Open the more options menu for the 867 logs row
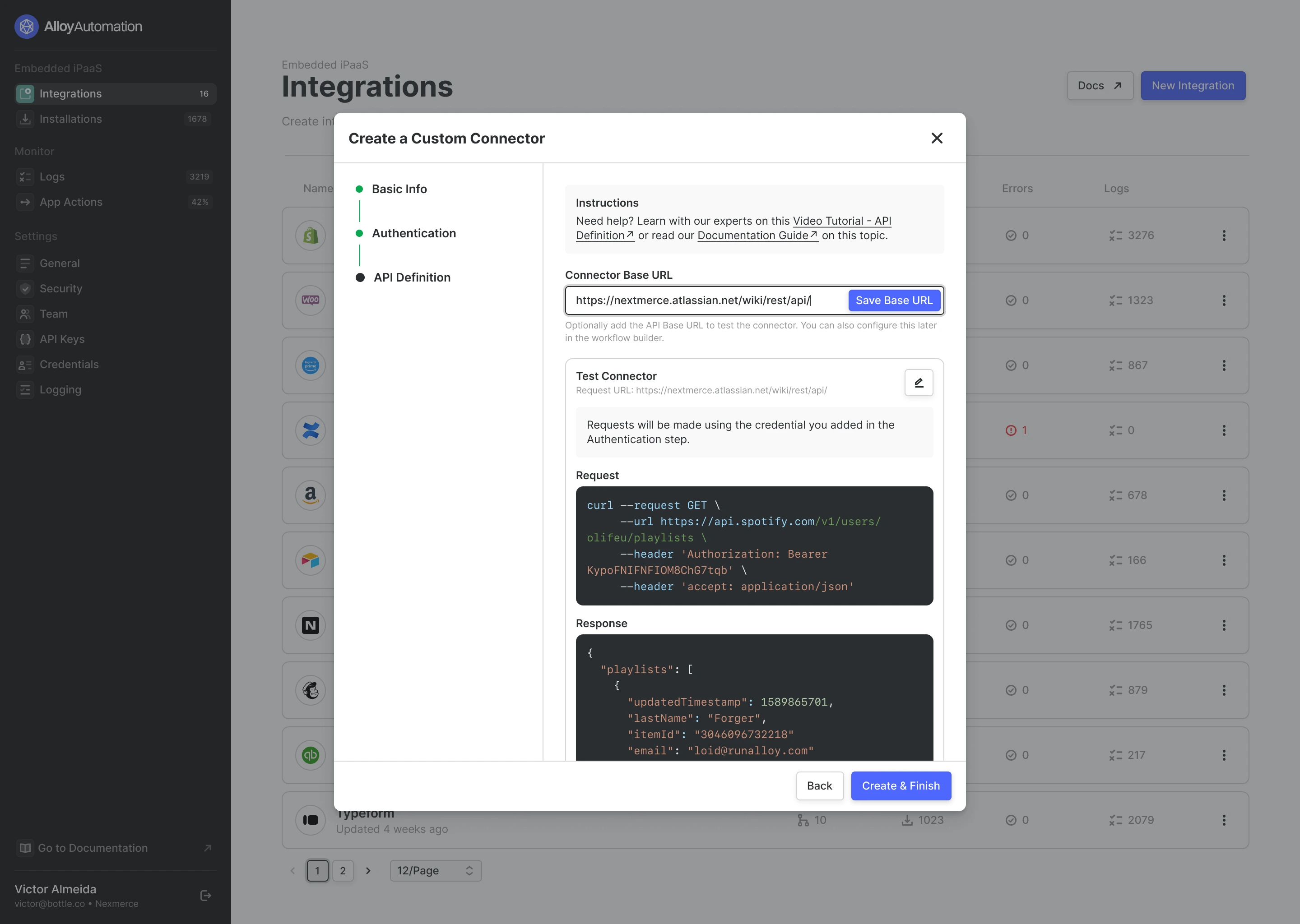1300x924 pixels. (1224, 365)
